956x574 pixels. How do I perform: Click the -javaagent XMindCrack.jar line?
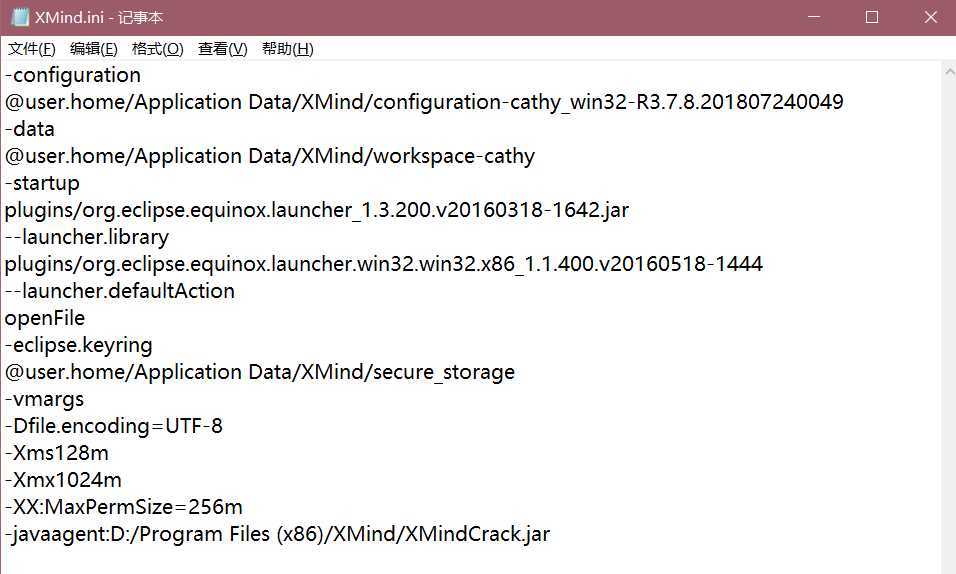coord(277,534)
